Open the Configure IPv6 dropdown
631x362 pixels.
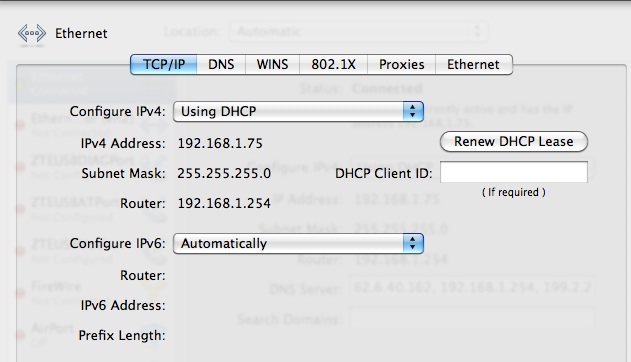[x=298, y=243]
